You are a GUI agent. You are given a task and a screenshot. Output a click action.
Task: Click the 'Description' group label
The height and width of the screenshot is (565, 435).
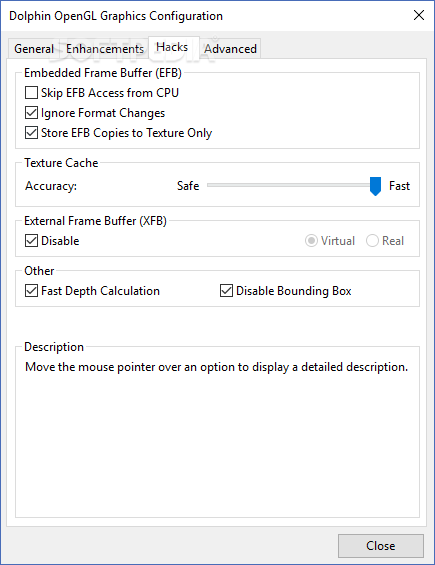pyautogui.click(x=54, y=347)
